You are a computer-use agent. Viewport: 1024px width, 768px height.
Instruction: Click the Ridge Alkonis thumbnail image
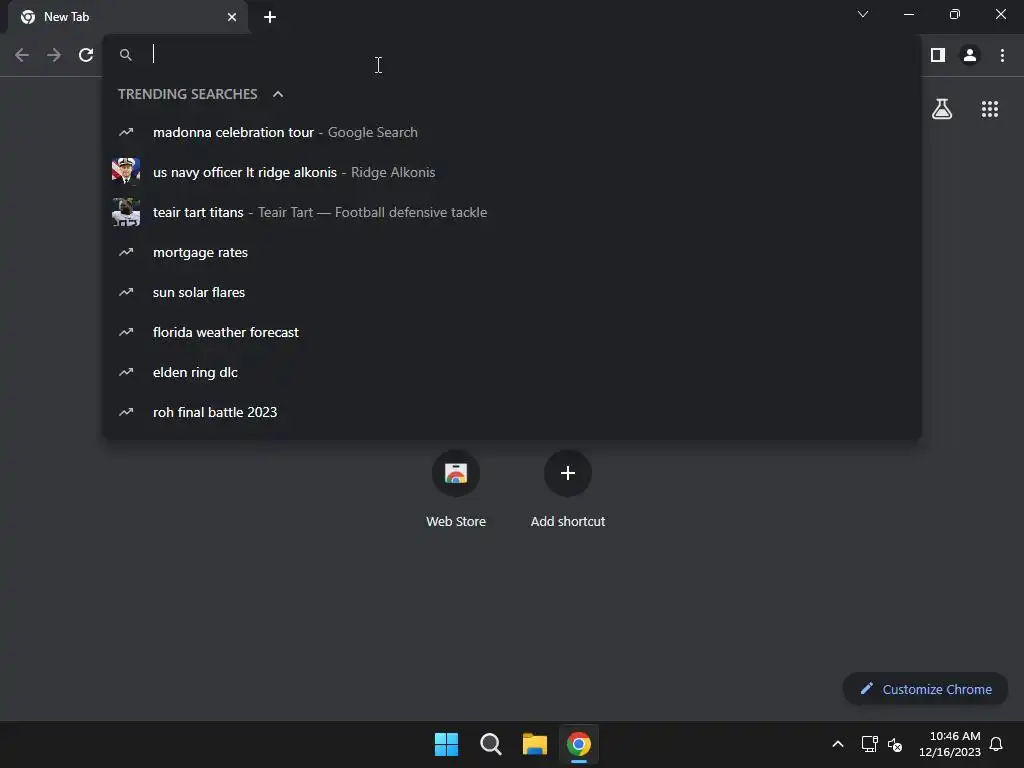tap(126, 172)
